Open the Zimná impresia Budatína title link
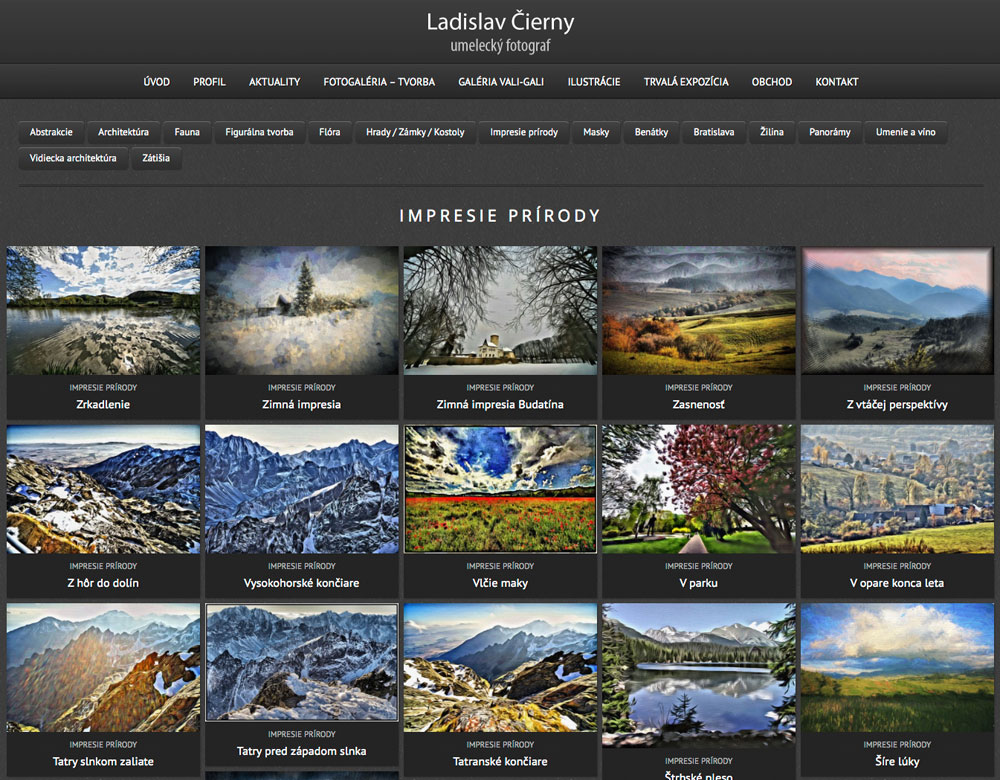The width and height of the screenshot is (1000, 780). pos(501,404)
